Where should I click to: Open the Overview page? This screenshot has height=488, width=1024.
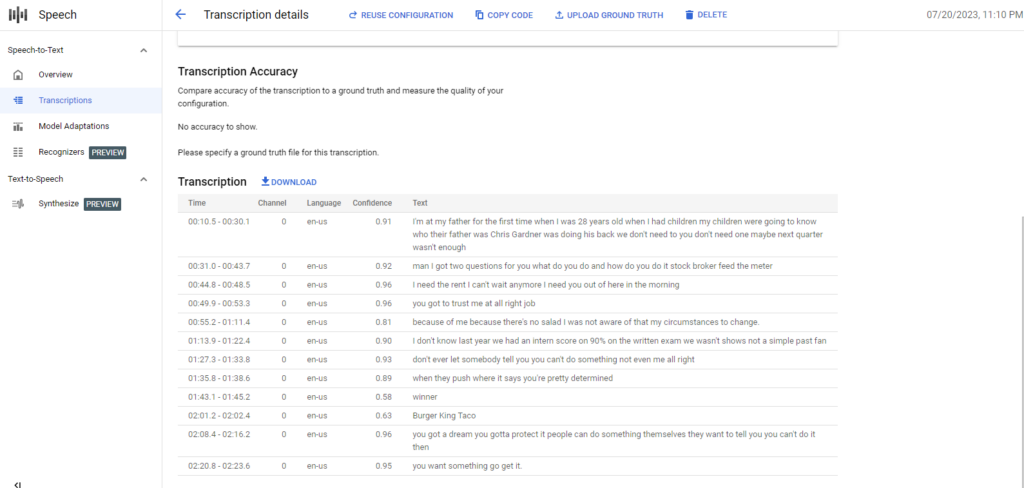[x=56, y=74]
